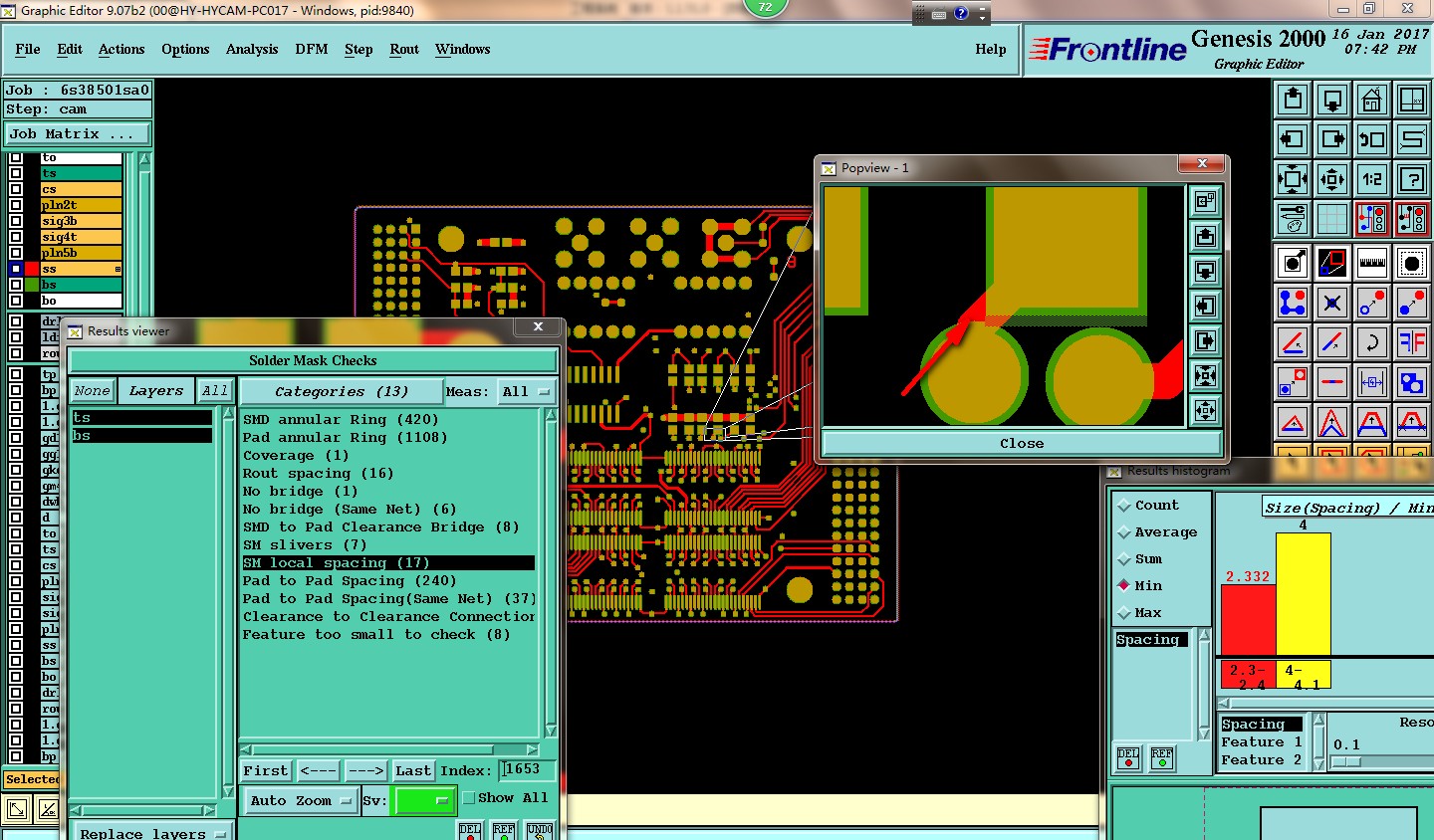Select the octagon select-area tool
Viewport: 1434px width, 840px height.
click(x=1412, y=263)
